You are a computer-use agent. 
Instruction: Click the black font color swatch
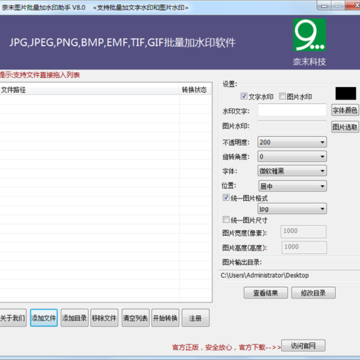click(346, 94)
